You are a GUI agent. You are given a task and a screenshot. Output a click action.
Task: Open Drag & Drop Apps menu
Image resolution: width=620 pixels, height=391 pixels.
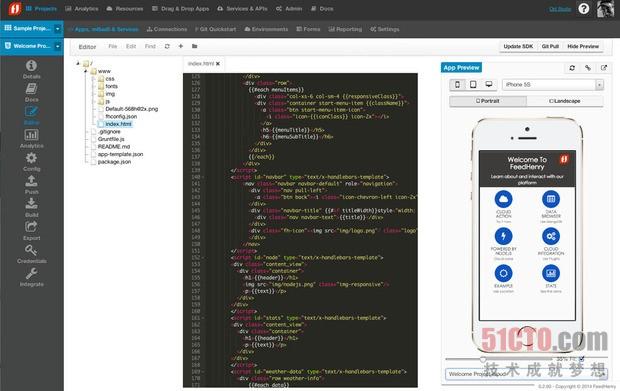click(x=181, y=8)
